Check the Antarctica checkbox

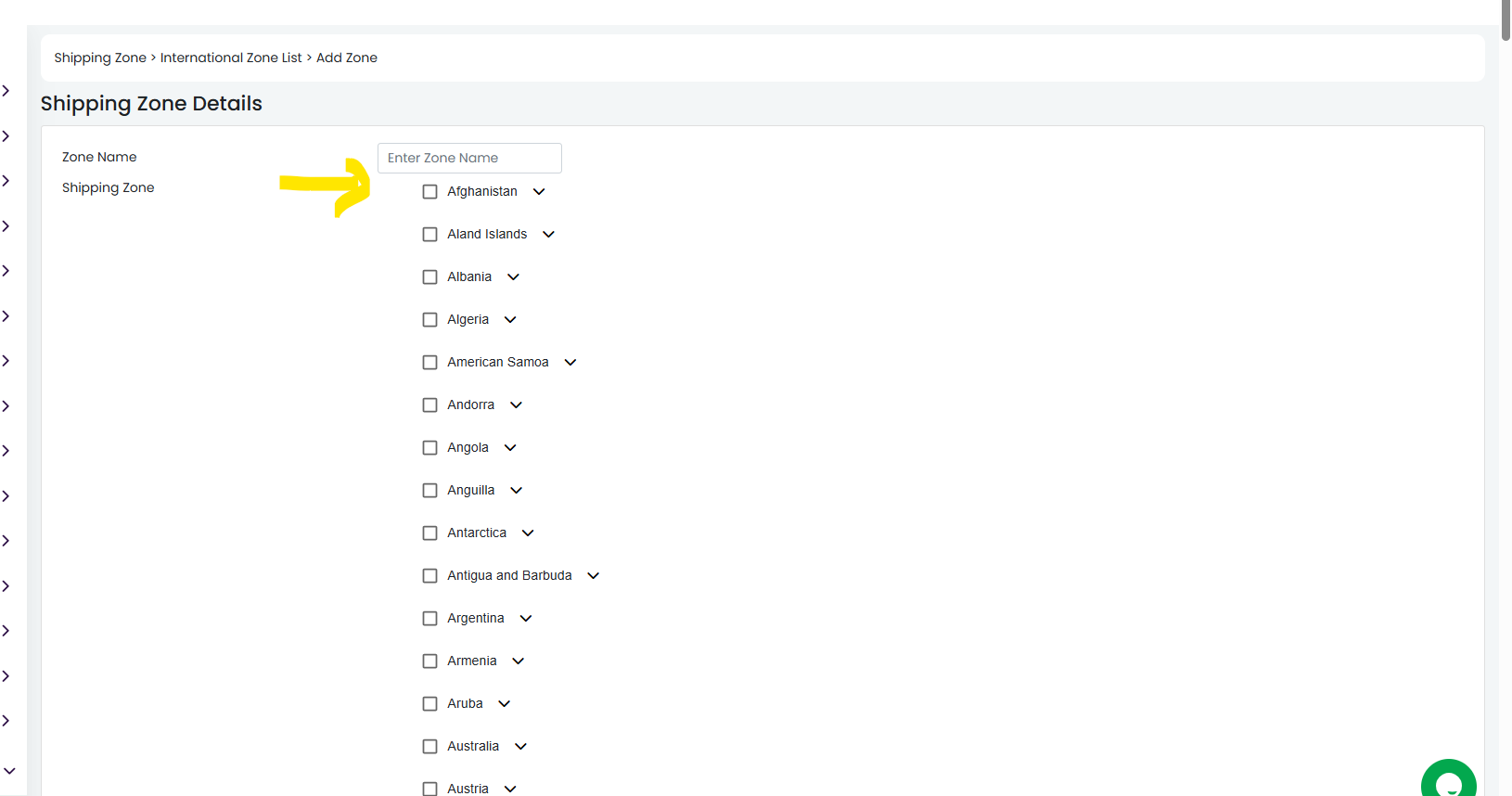tap(429, 533)
